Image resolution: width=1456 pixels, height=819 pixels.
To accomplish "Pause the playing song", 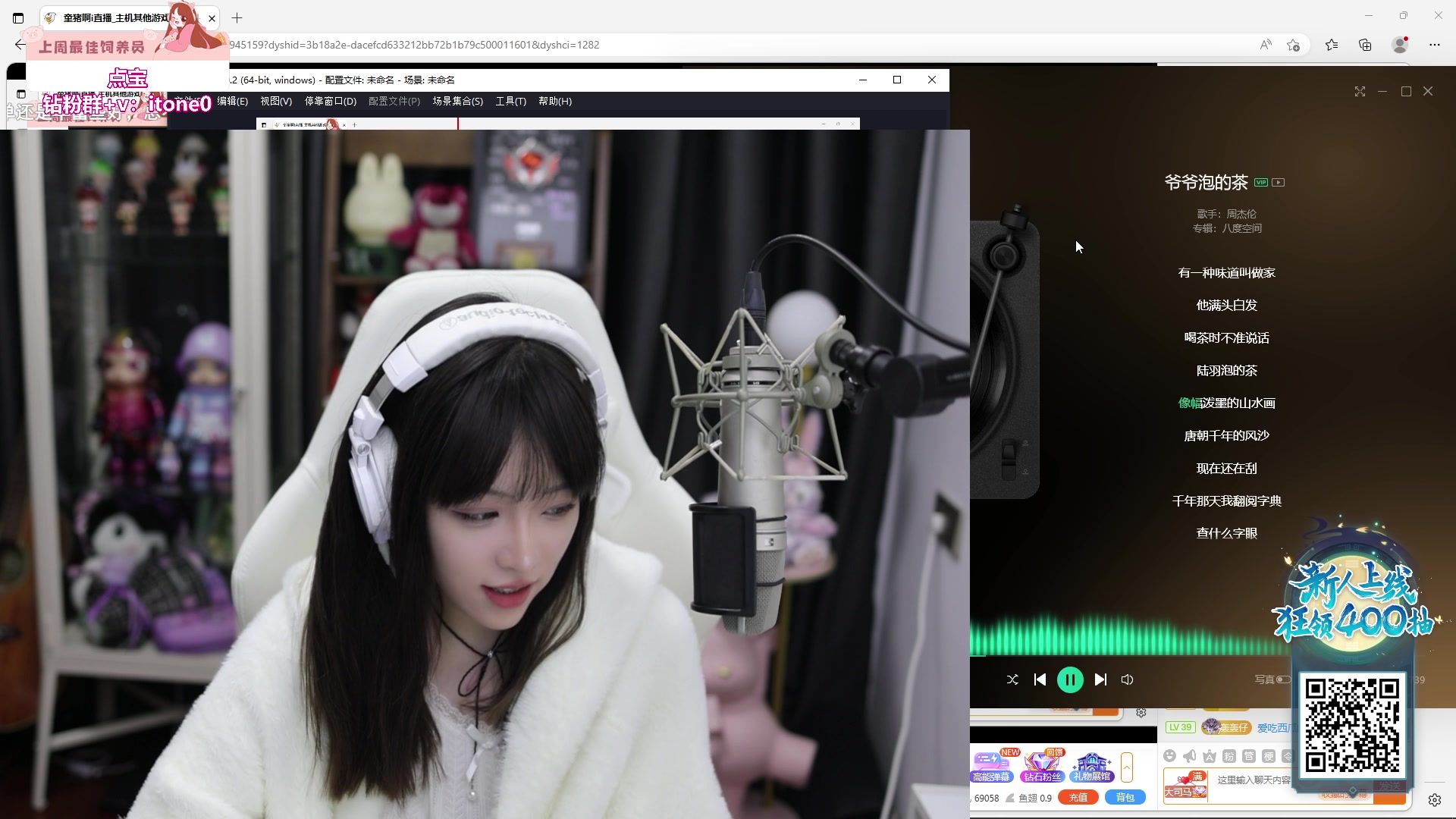I will 1070,679.
